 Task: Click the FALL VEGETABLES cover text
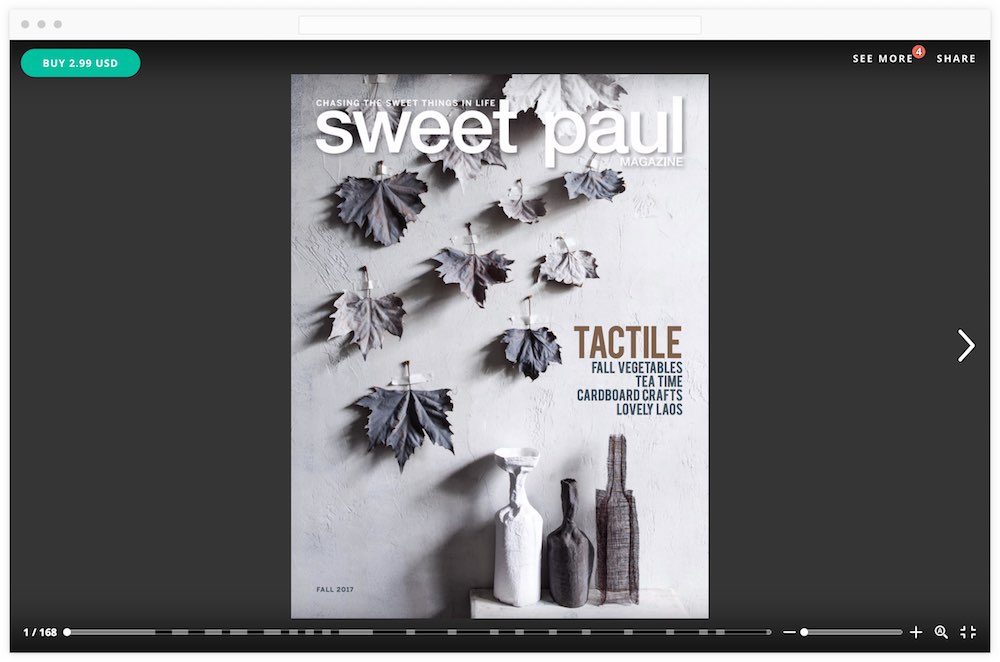tap(636, 367)
